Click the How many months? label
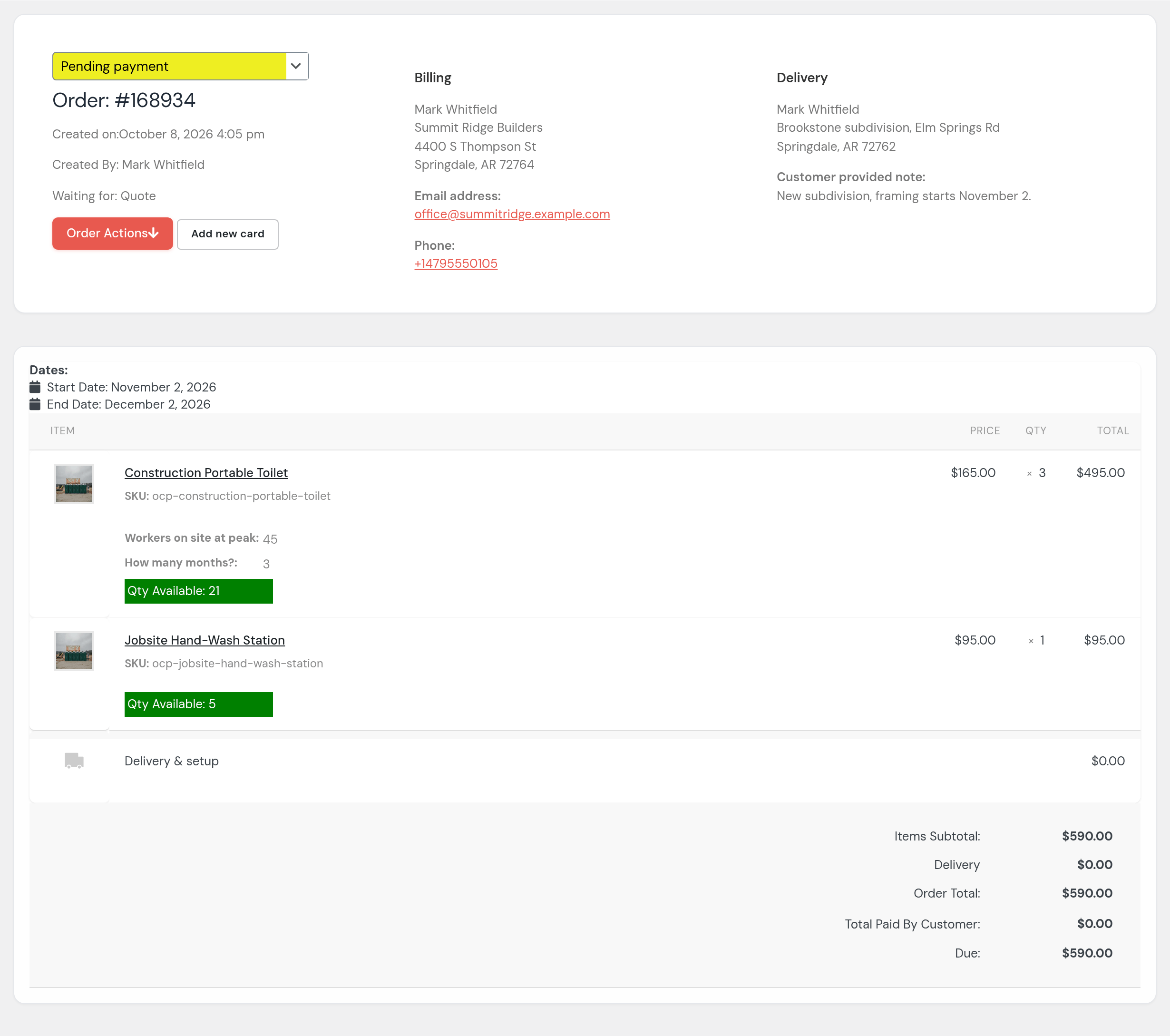1170x1036 pixels. (x=181, y=563)
